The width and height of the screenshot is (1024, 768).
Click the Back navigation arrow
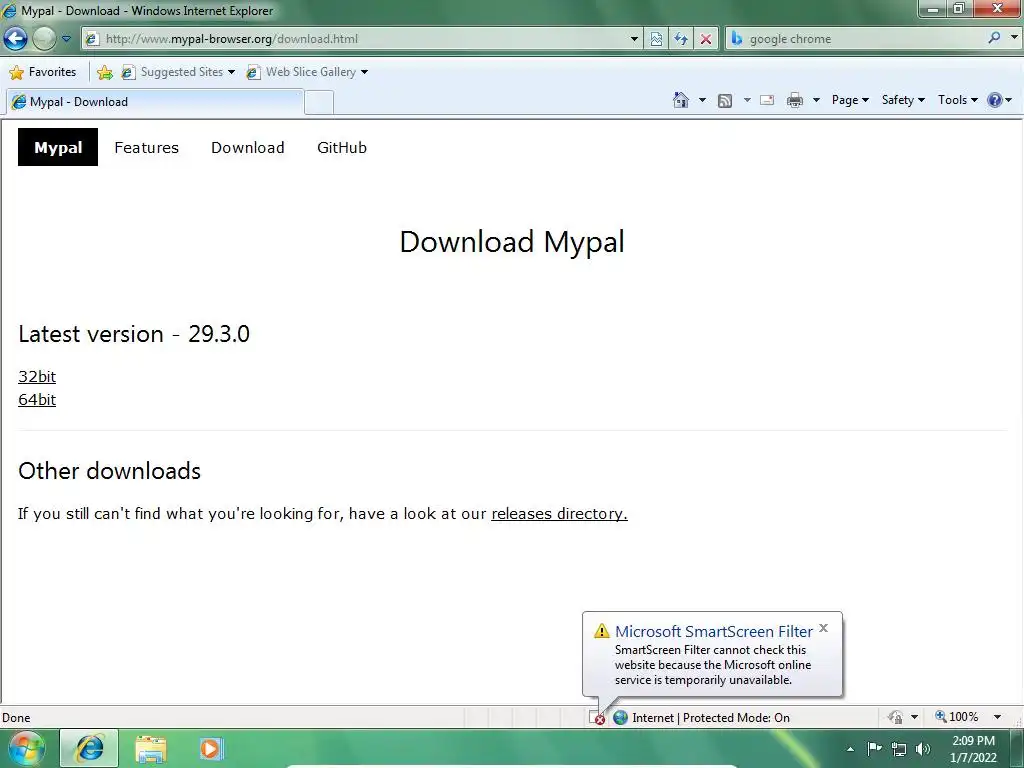(x=16, y=39)
